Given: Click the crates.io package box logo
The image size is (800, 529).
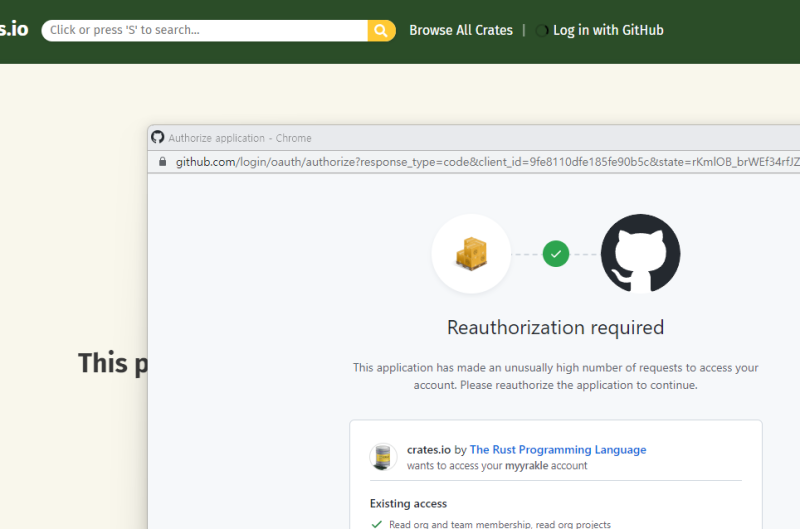Looking at the screenshot, I should pos(471,254).
